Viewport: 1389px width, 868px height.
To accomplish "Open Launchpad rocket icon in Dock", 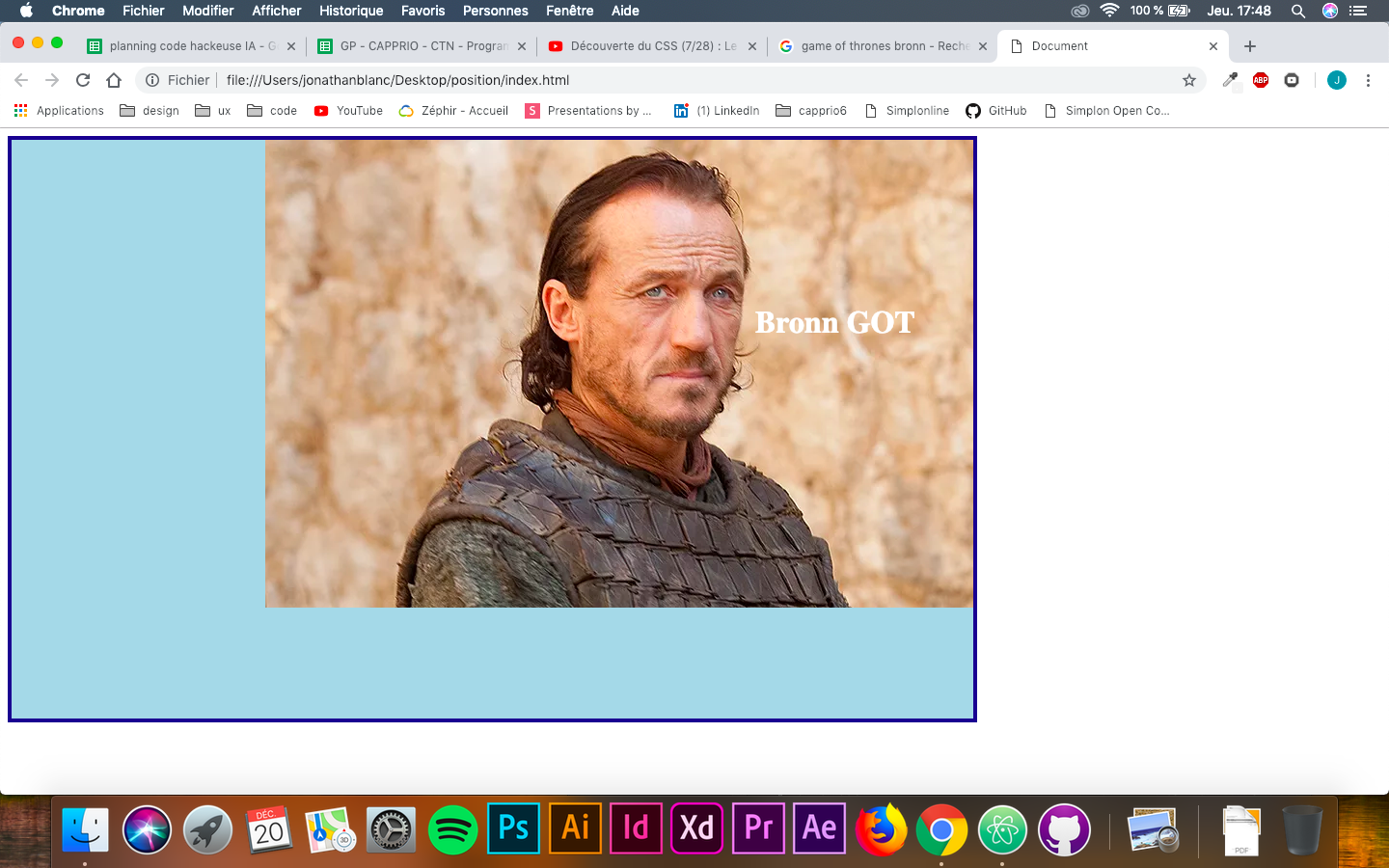I will [208, 829].
